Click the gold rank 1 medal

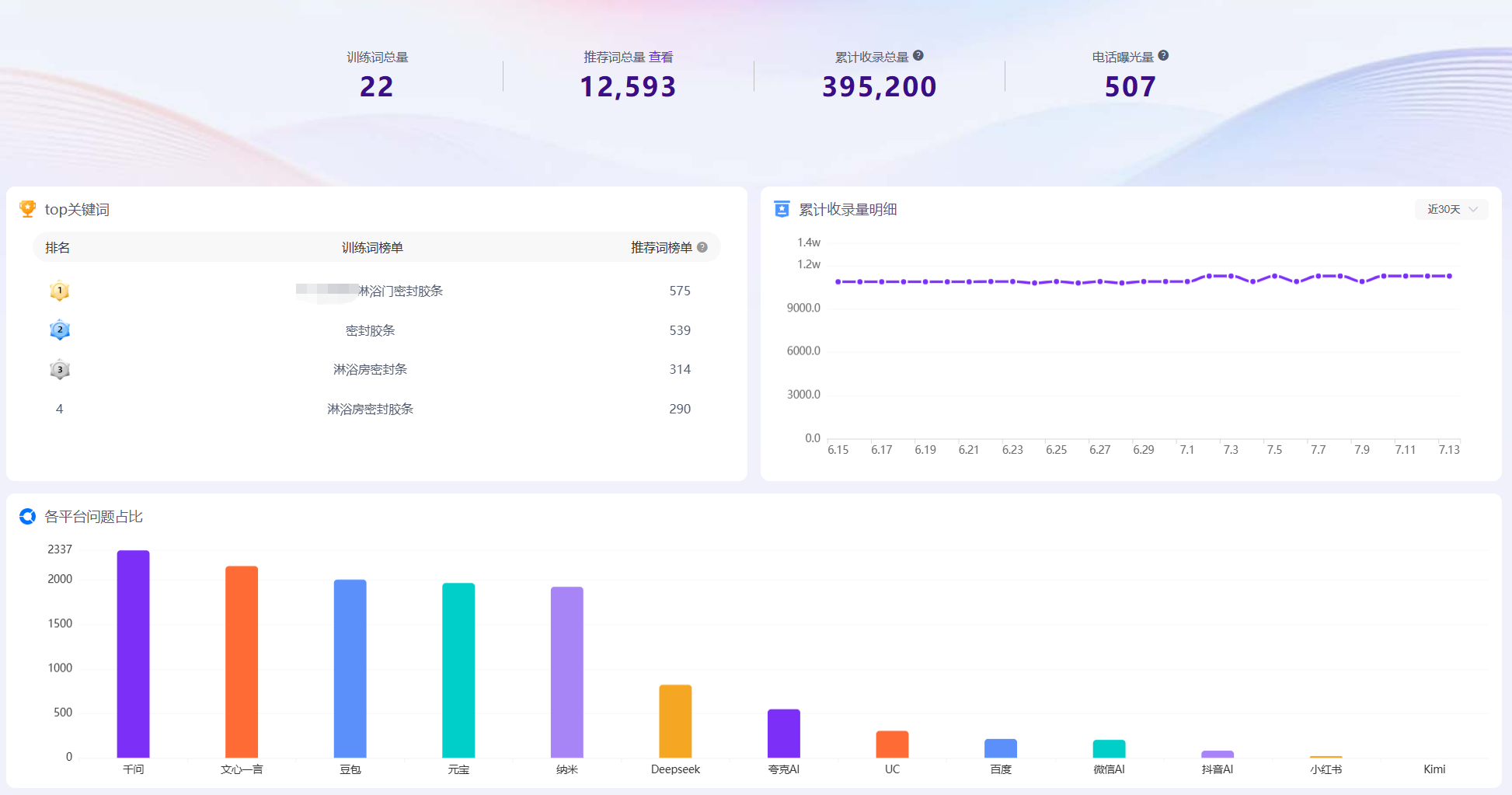(x=60, y=291)
